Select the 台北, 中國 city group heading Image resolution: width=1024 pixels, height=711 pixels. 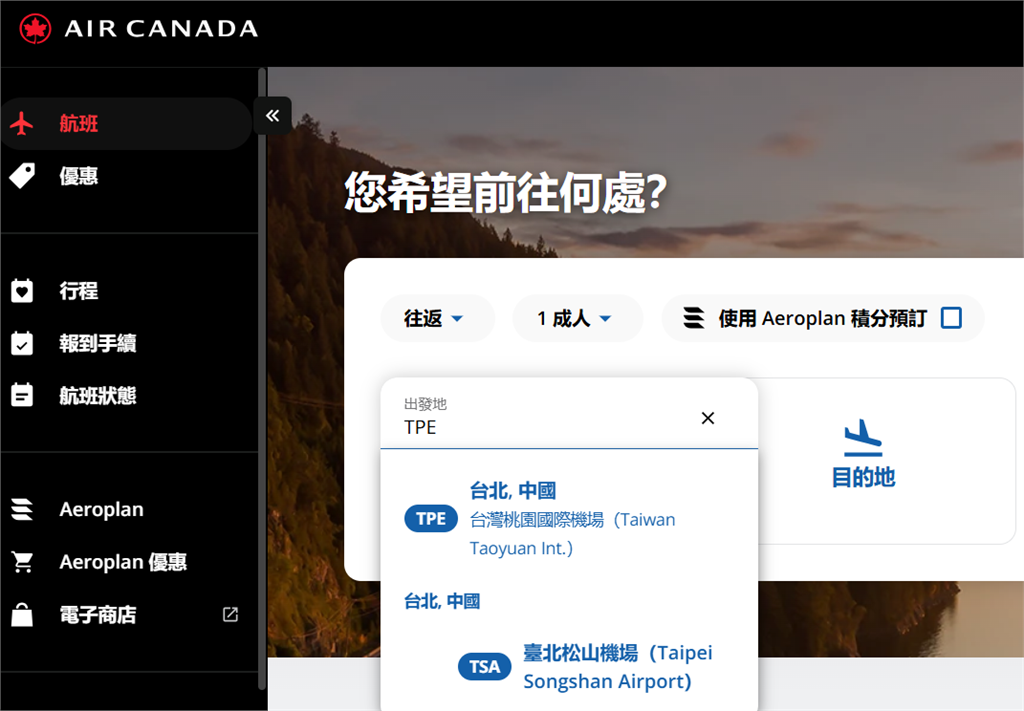click(442, 601)
